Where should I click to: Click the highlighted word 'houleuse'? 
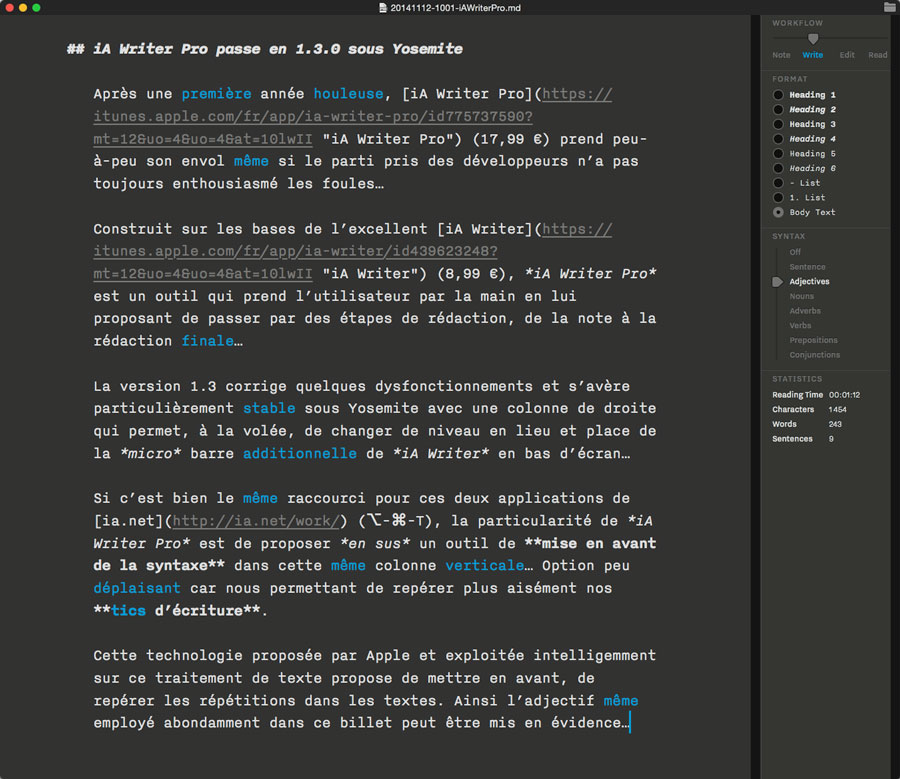pyautogui.click(x=348, y=94)
